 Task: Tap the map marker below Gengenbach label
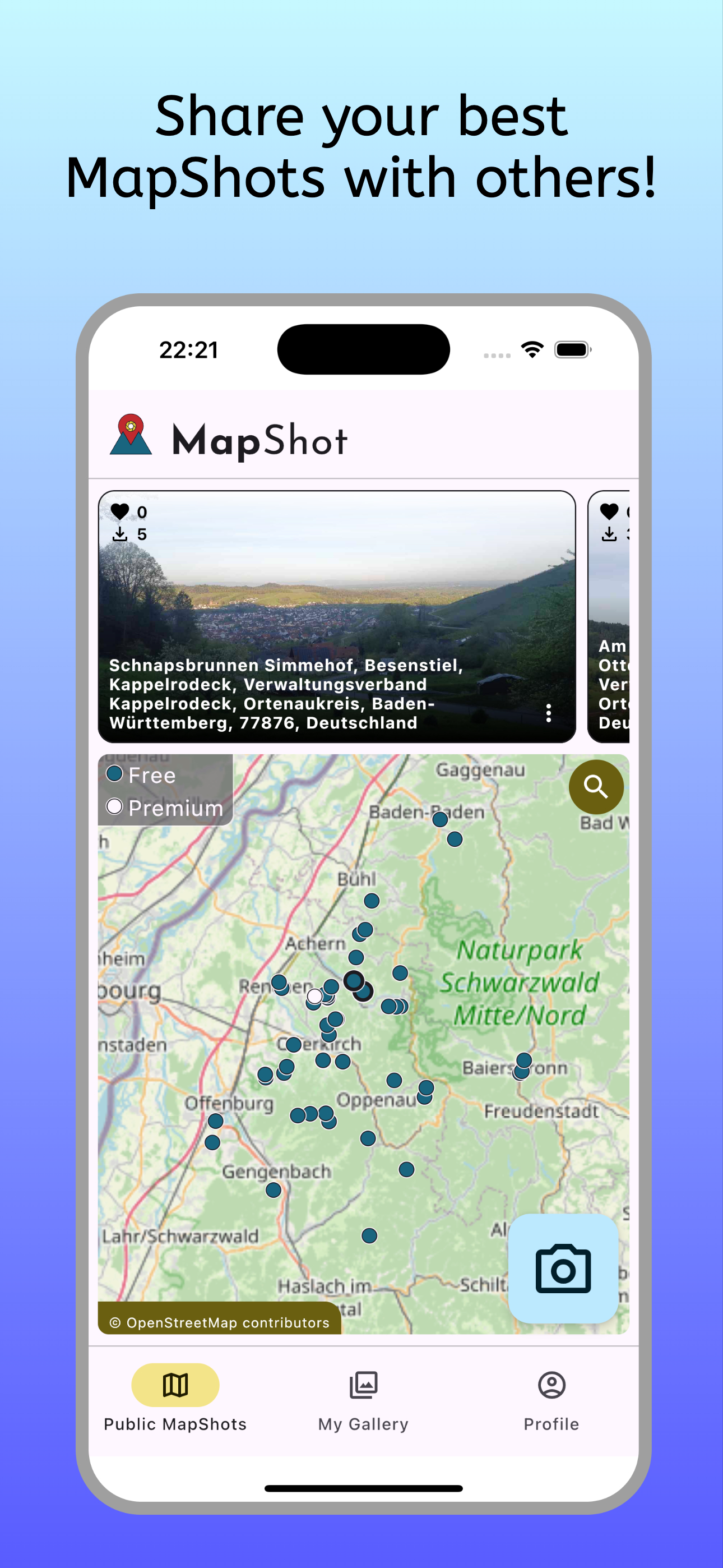(x=274, y=1189)
